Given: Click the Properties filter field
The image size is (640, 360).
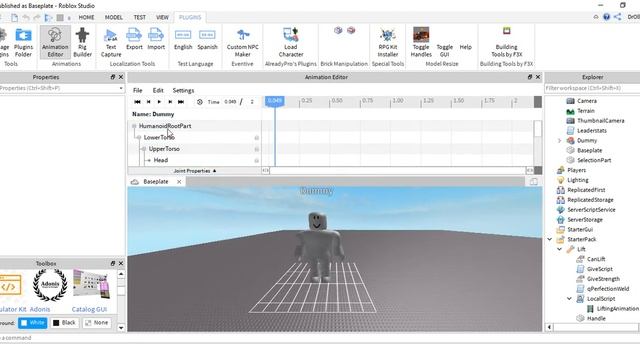Looking at the screenshot, I should 61,88.
